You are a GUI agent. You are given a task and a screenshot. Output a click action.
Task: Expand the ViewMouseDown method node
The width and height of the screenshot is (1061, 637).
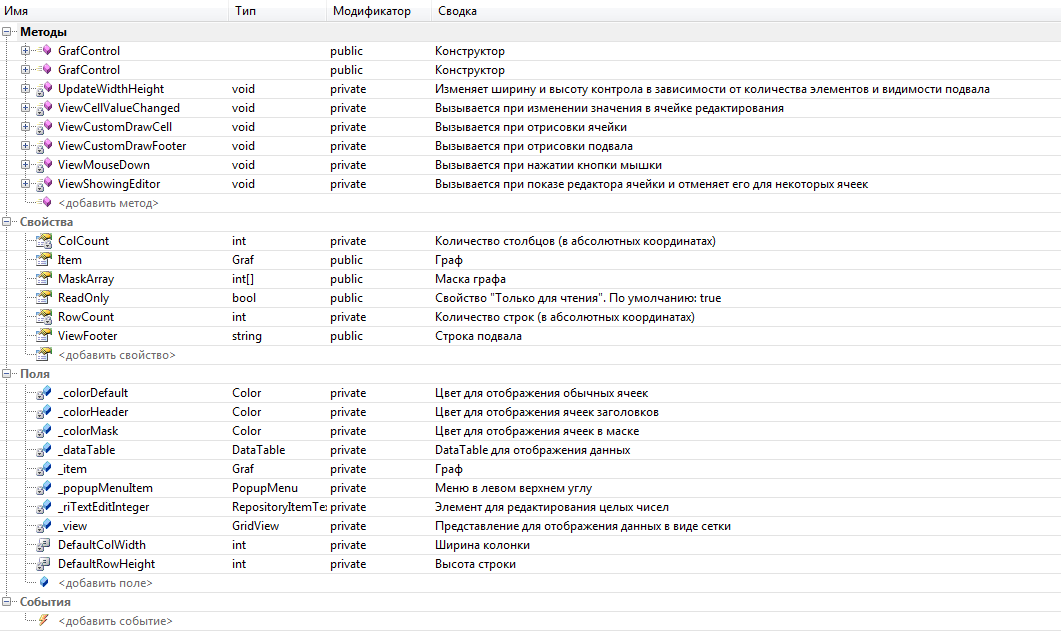[x=26, y=164]
